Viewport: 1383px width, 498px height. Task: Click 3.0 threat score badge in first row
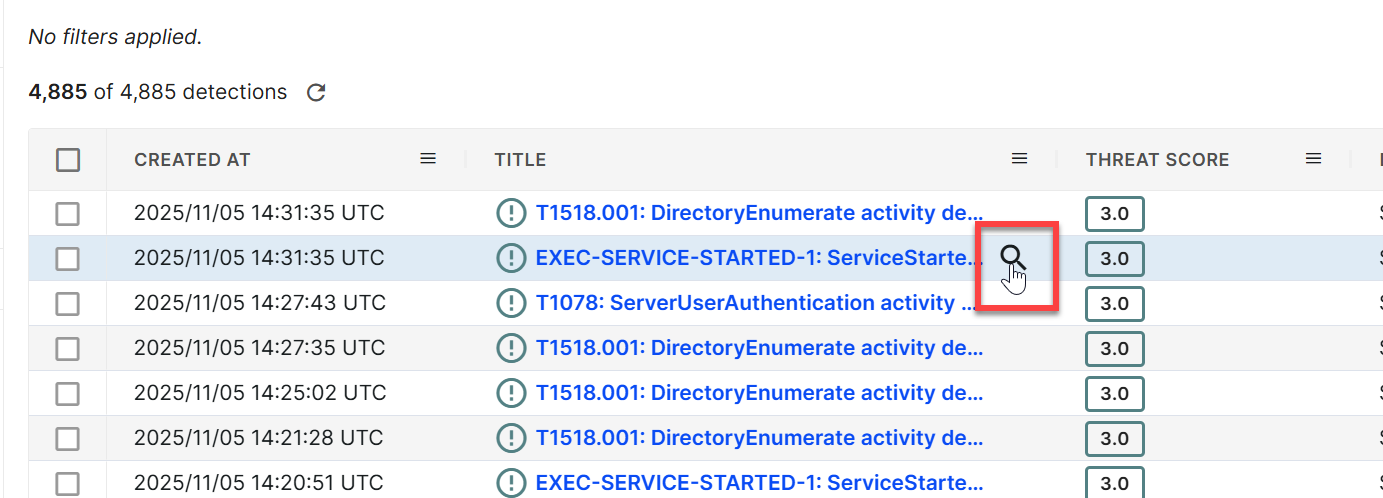tap(1114, 214)
